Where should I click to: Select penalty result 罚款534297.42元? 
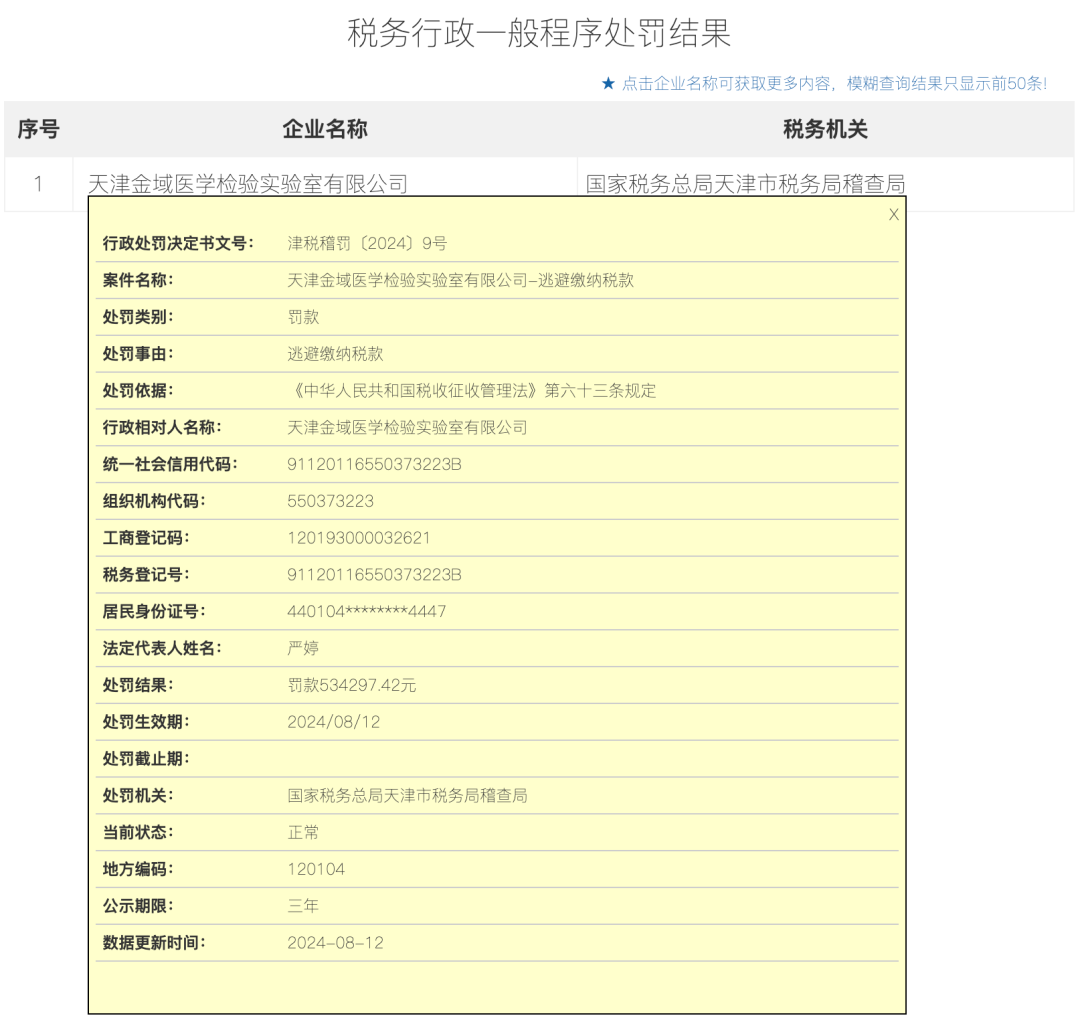(351, 685)
